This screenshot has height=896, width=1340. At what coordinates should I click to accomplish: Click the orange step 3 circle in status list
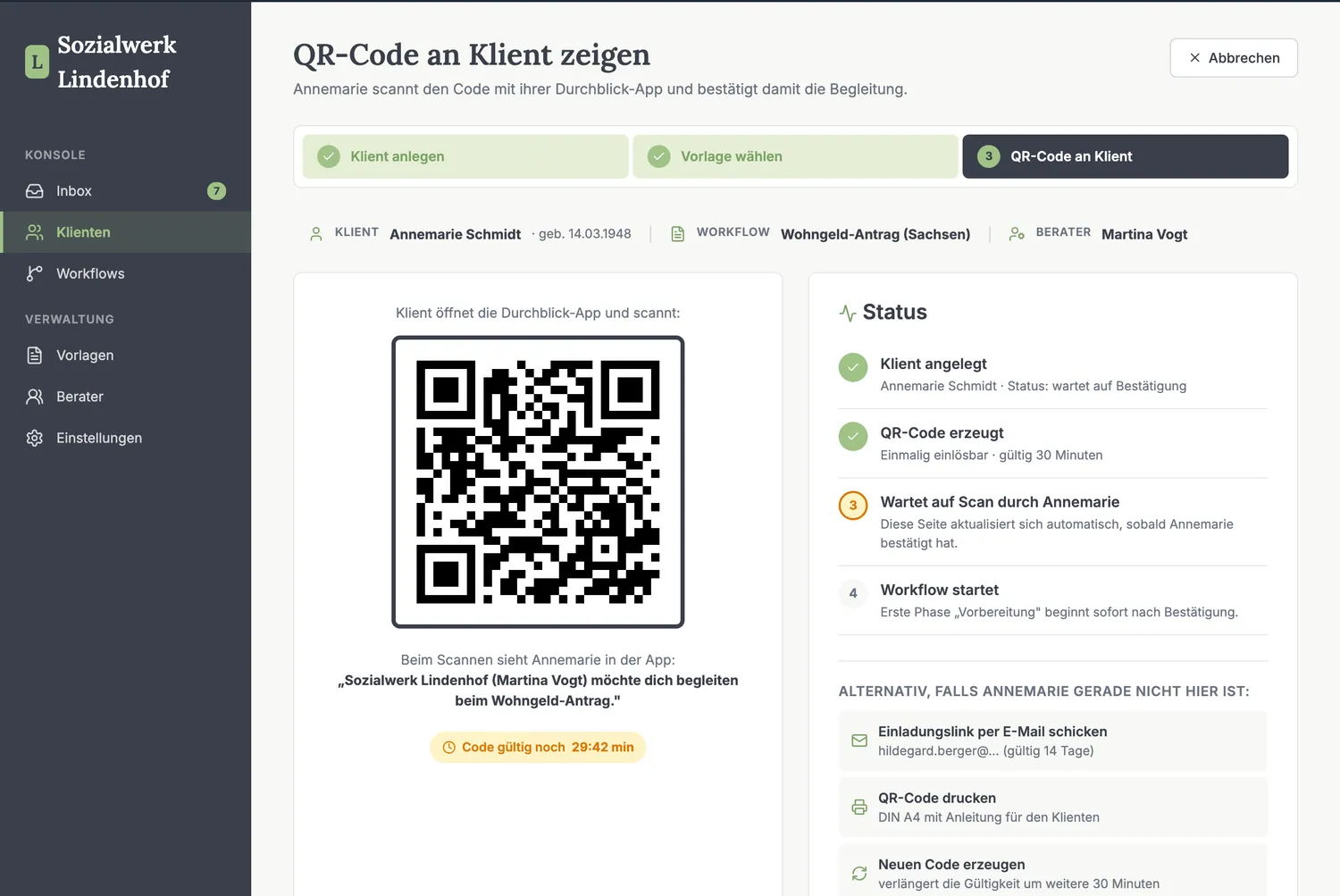[x=853, y=505]
